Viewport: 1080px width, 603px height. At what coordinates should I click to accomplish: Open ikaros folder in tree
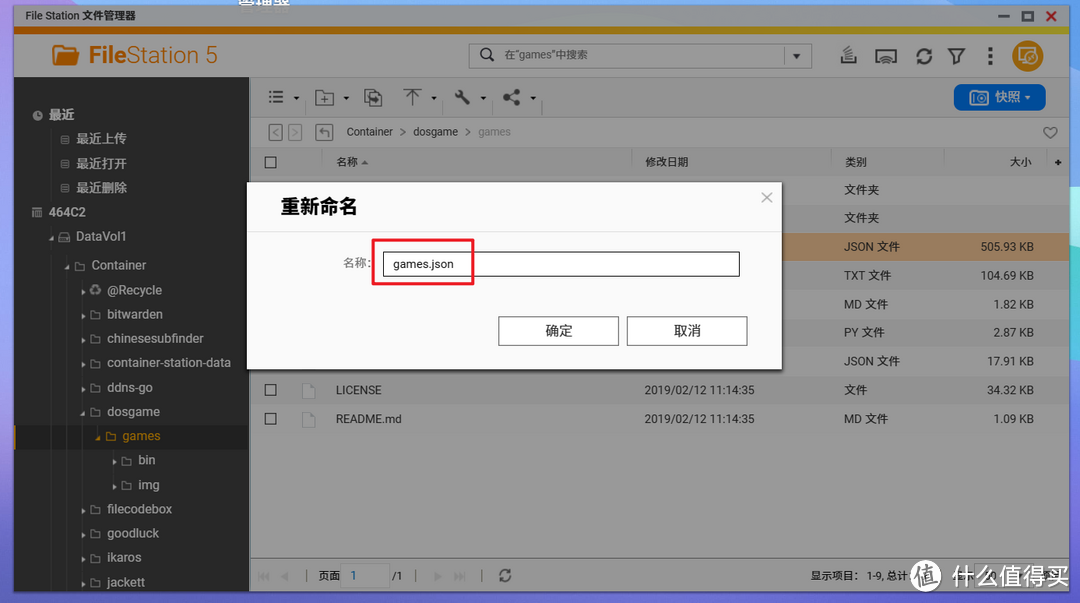coord(124,558)
